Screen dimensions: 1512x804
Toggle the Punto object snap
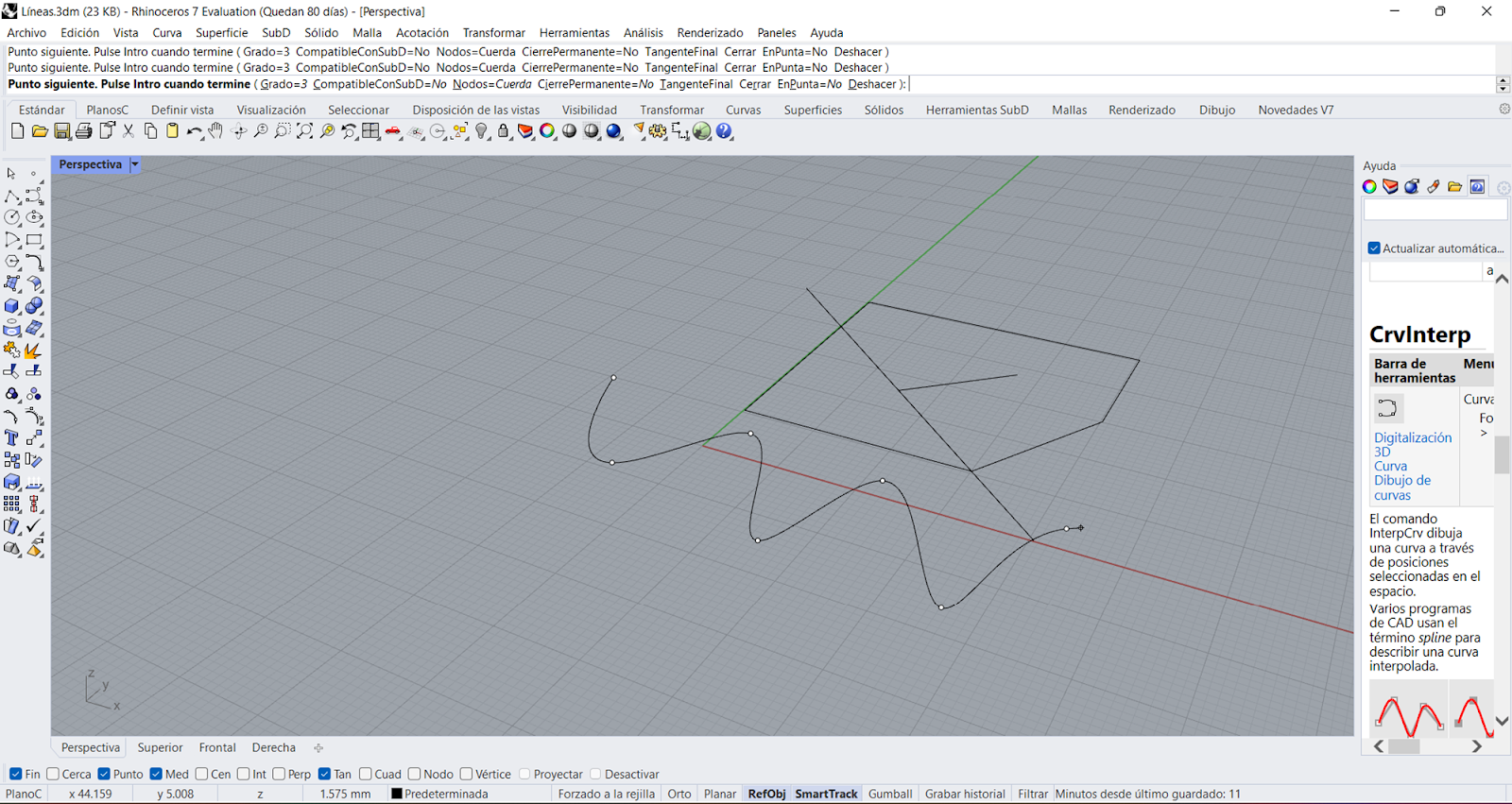click(104, 774)
